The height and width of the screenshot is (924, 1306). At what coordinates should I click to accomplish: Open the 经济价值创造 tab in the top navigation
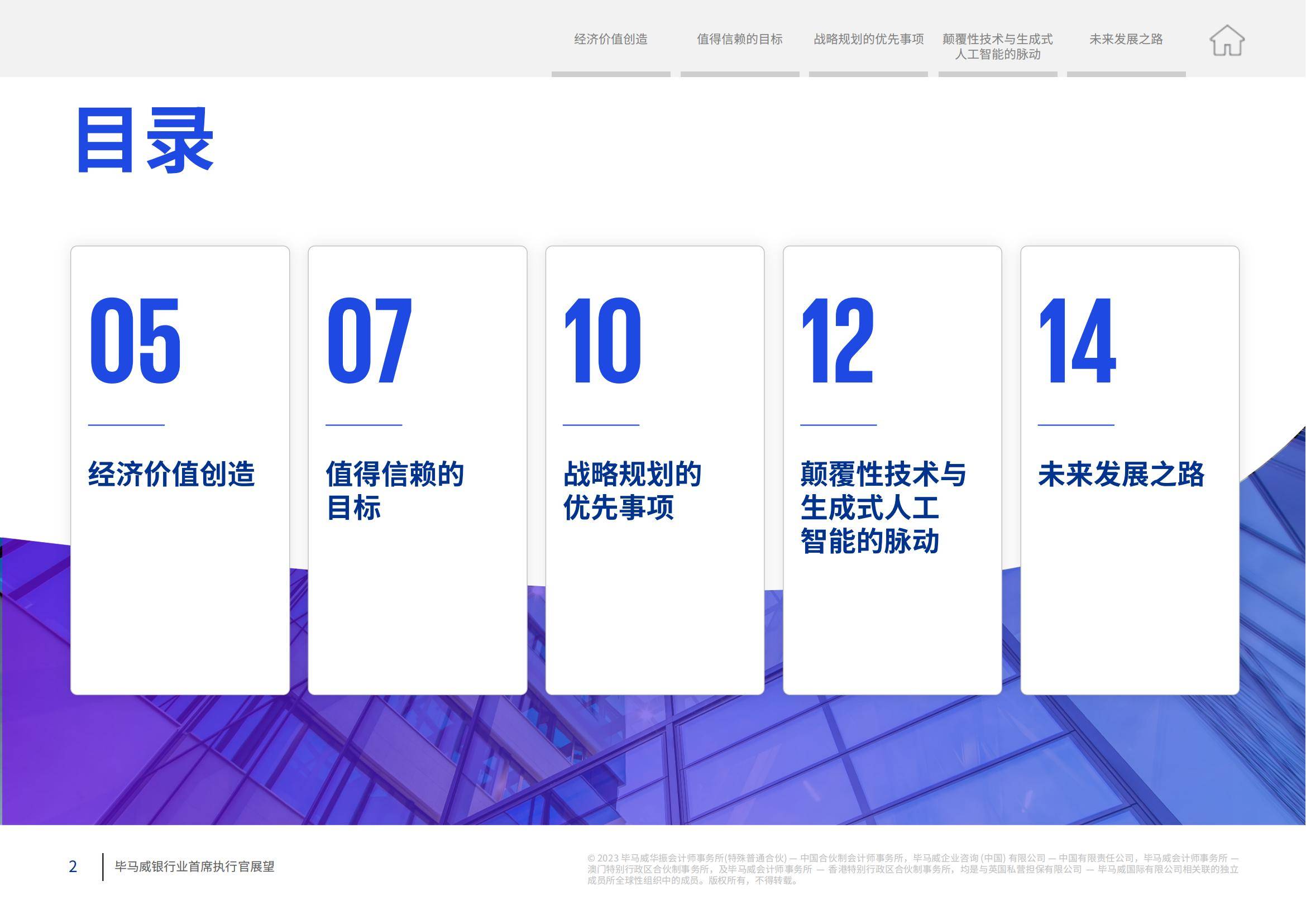[x=611, y=39]
